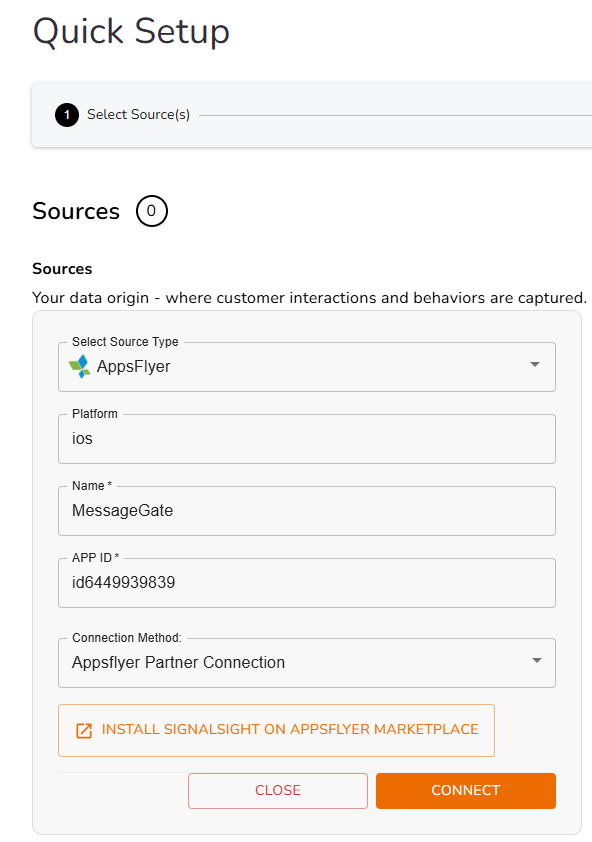
Task: Click the Sources count badge showing 0
Action: coord(151,211)
